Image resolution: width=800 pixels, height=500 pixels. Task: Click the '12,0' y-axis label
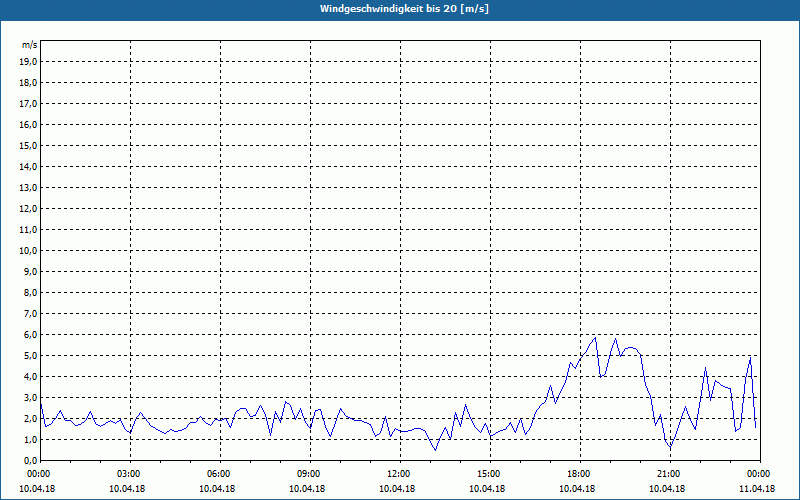point(29,208)
